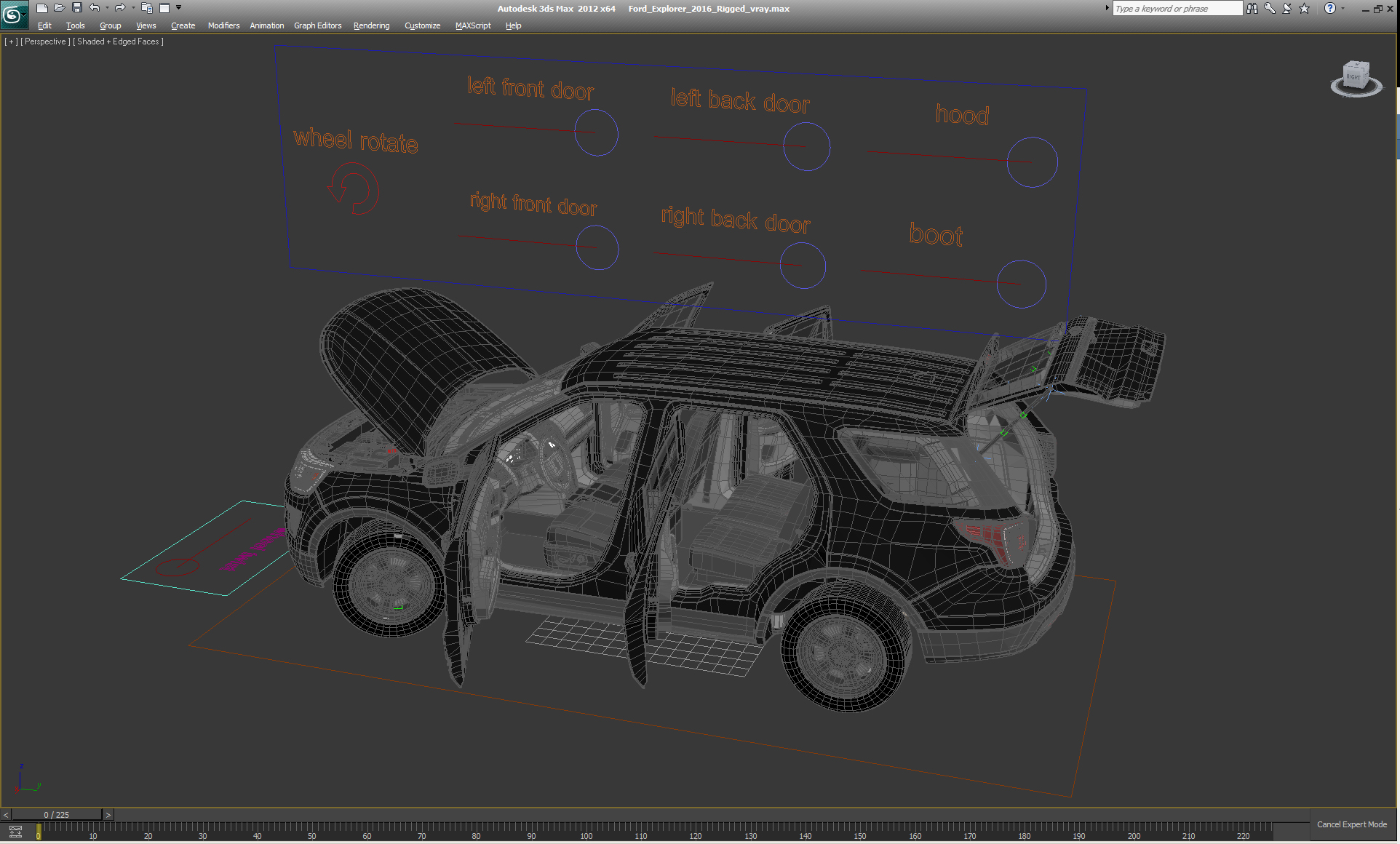
Task: Save the file with the floppy disk icon
Action: 76,8
